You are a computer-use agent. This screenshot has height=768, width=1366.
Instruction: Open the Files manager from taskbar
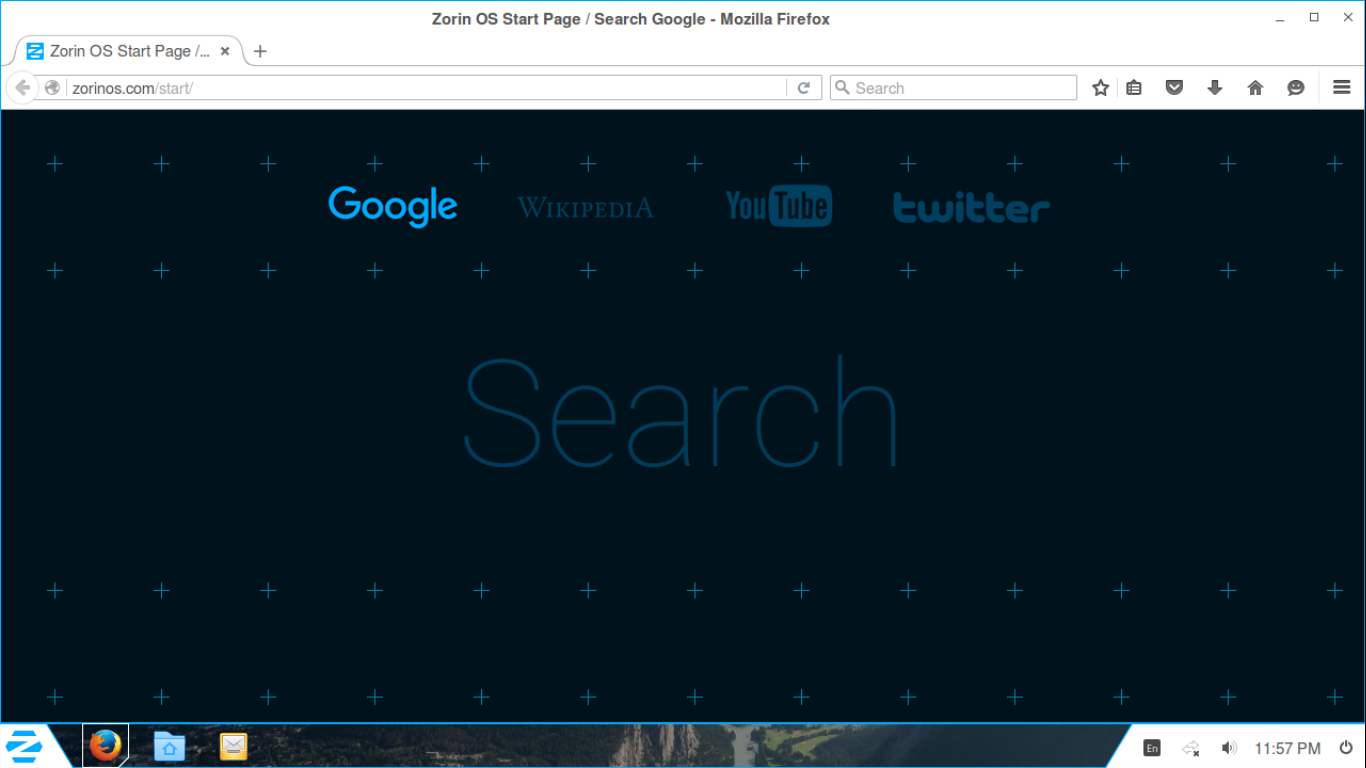click(169, 746)
